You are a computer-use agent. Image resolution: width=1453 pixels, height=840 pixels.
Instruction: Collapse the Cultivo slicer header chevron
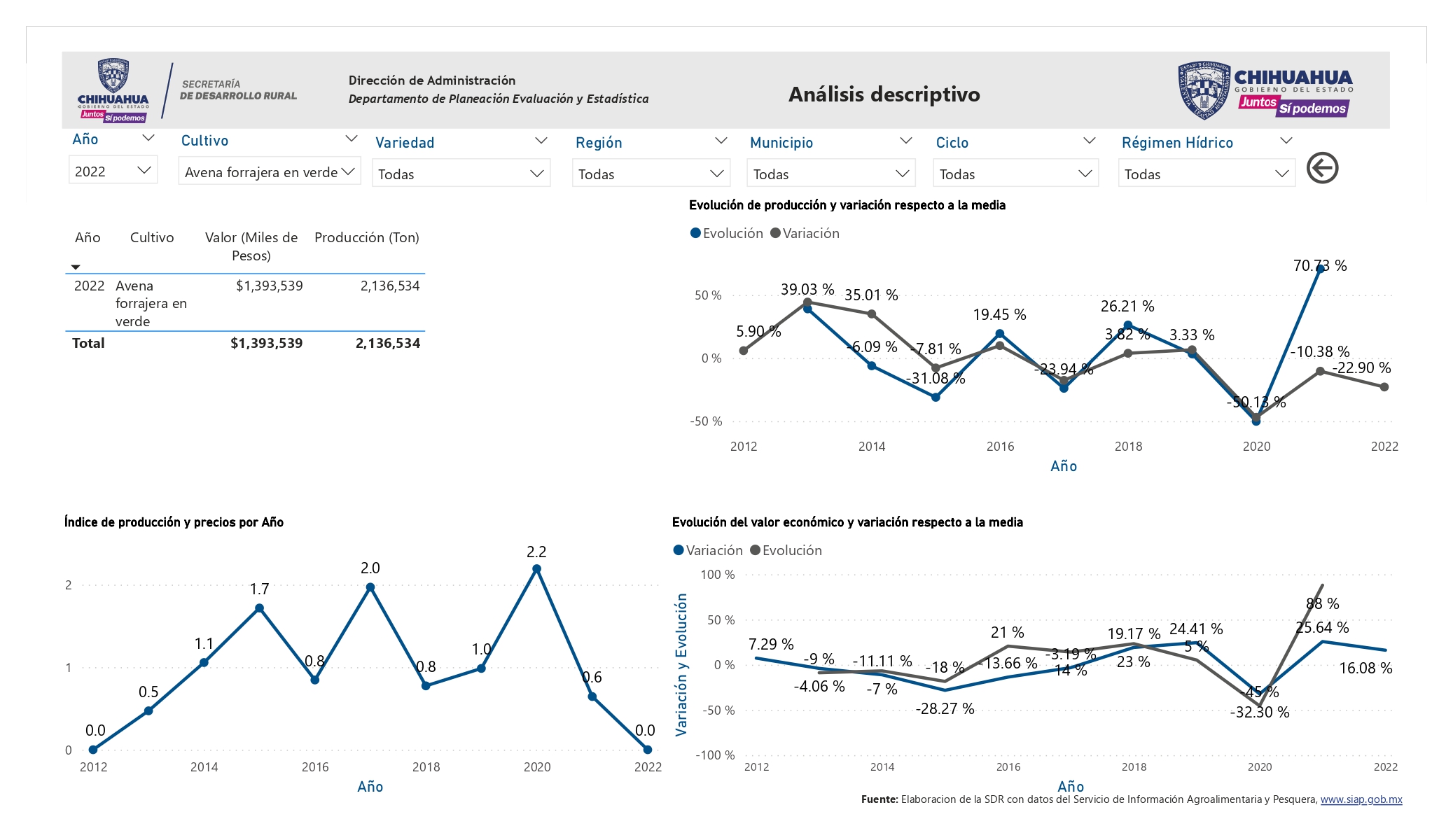pos(352,139)
